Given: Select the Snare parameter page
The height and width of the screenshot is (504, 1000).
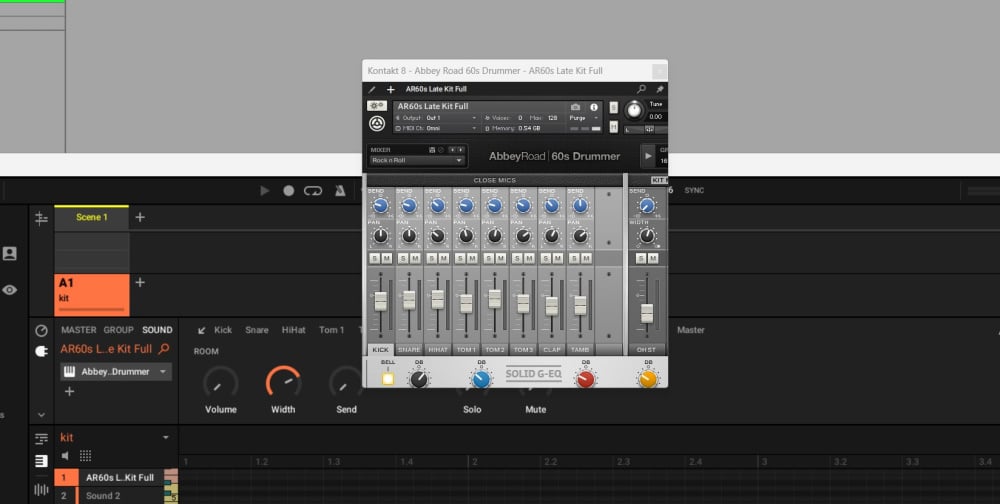Looking at the screenshot, I should coord(257,330).
